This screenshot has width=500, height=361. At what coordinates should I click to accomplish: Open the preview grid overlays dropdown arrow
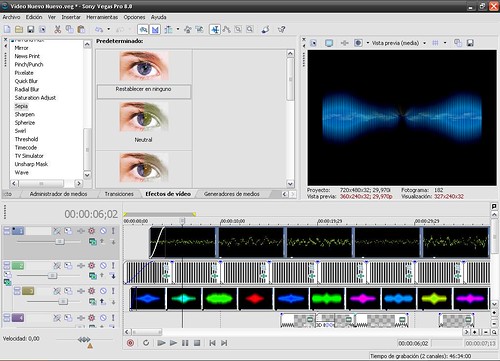445,43
